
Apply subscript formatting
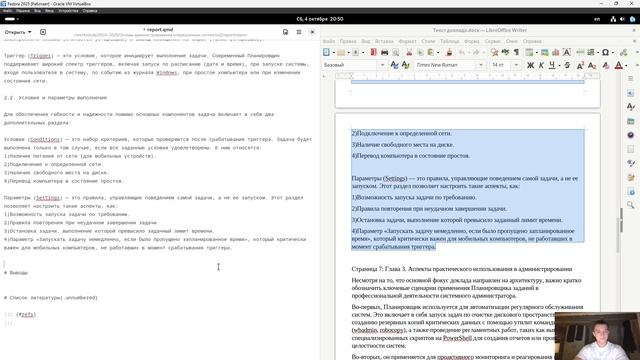click(592, 65)
